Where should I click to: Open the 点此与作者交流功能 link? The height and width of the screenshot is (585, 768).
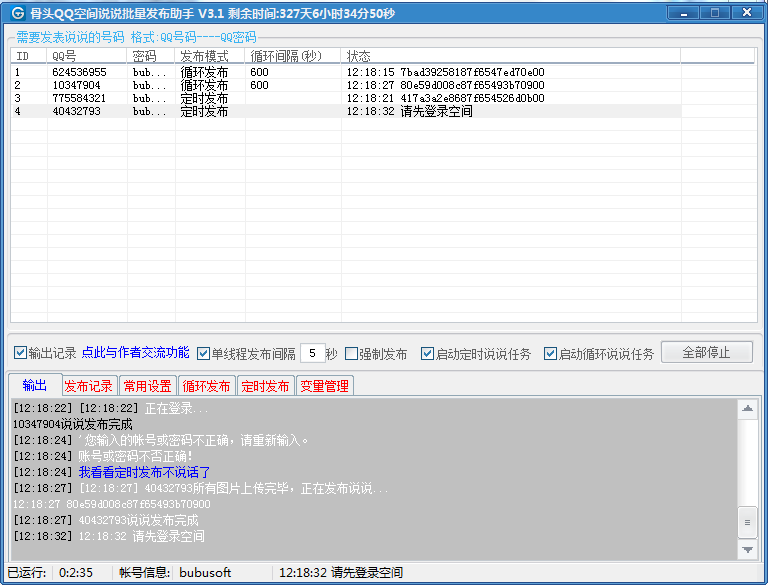pos(135,353)
